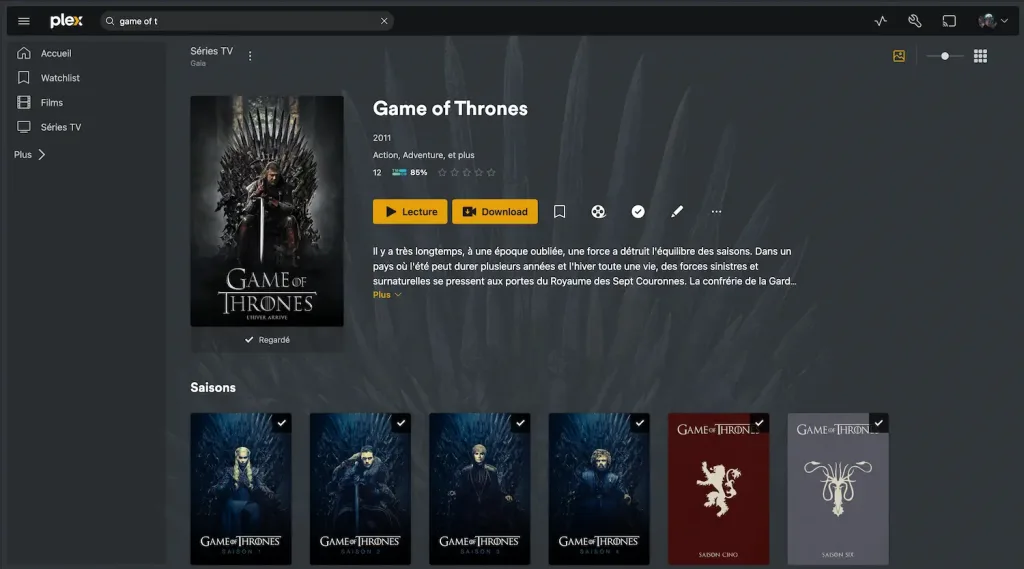The width and height of the screenshot is (1024, 569).
Task: Switch to grid view layout icon
Action: (x=980, y=56)
